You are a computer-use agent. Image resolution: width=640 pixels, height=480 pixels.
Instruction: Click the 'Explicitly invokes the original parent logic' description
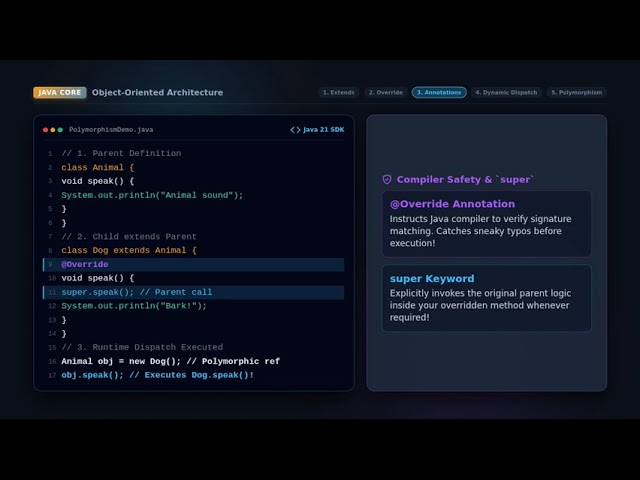pyautogui.click(x=480, y=305)
